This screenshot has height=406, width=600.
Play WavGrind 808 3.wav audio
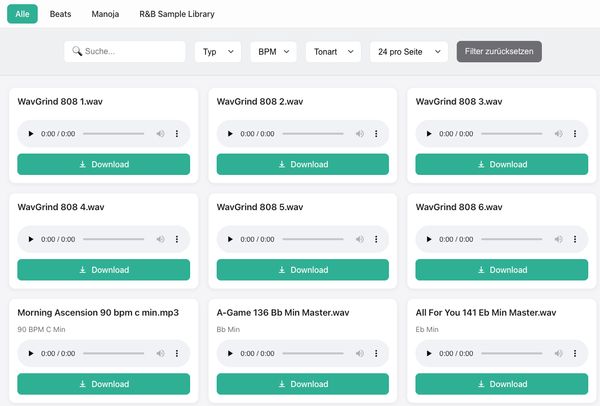tap(427, 133)
